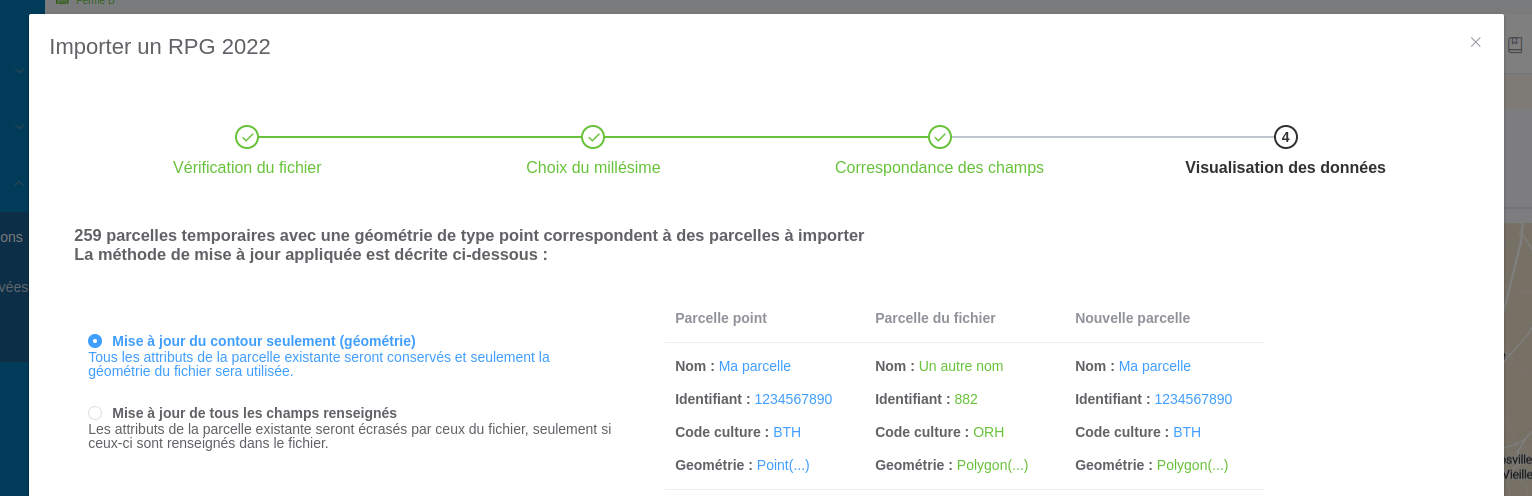Click Polygon(...) geometry under Nouvelle parcelle
1532x496 pixels.
(x=1192, y=465)
